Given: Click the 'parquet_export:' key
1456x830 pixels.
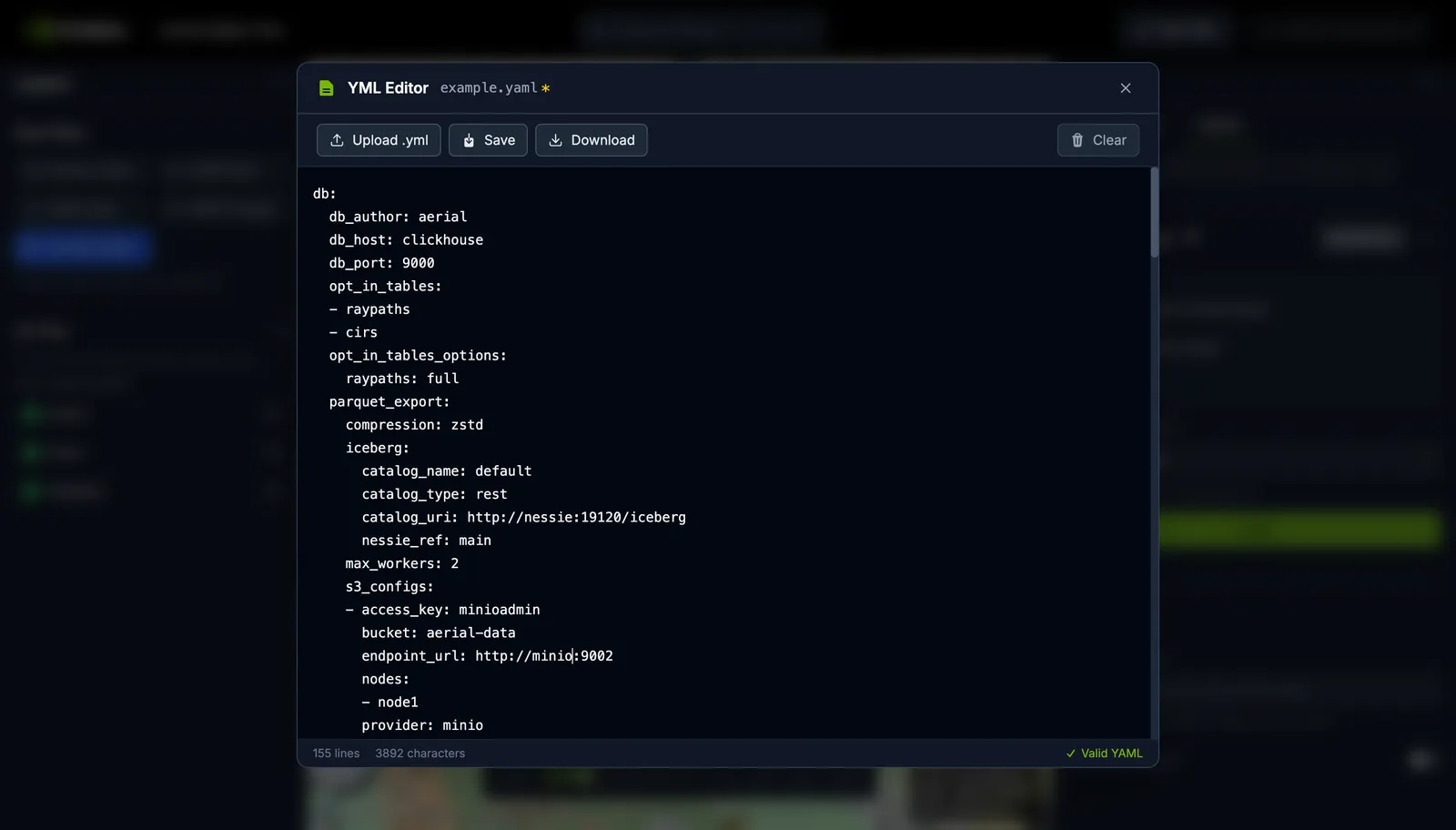Looking at the screenshot, I should click(x=389, y=402).
